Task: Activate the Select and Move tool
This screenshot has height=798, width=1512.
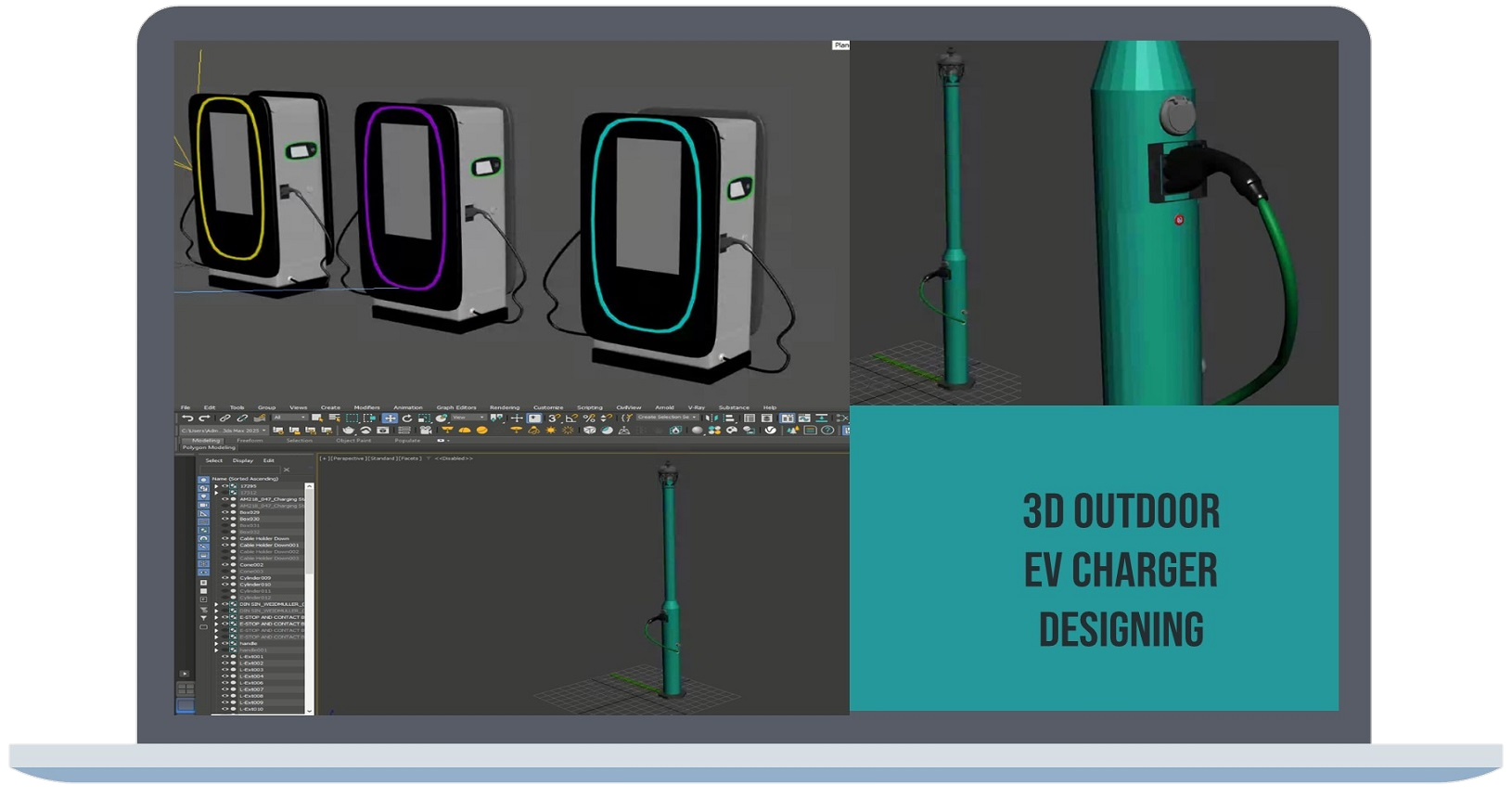Action: (x=390, y=418)
